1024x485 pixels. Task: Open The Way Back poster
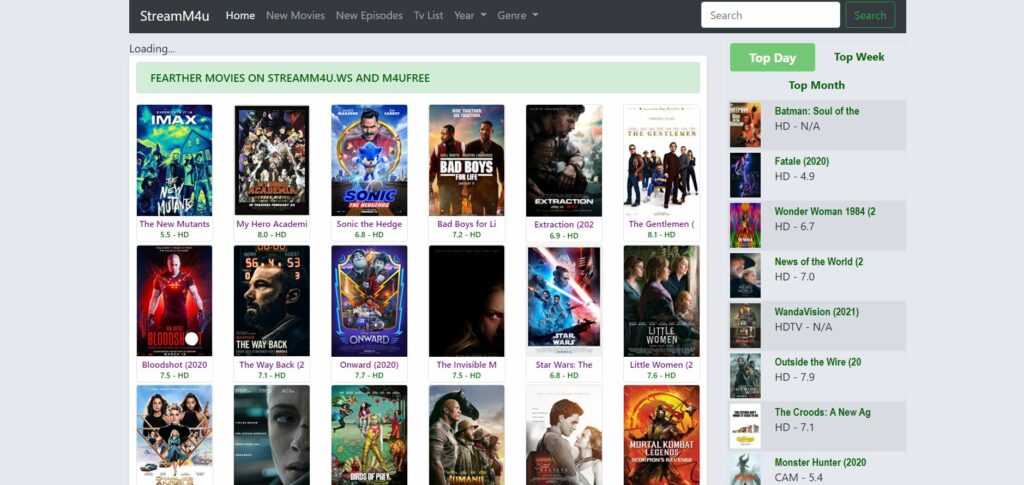[272, 301]
